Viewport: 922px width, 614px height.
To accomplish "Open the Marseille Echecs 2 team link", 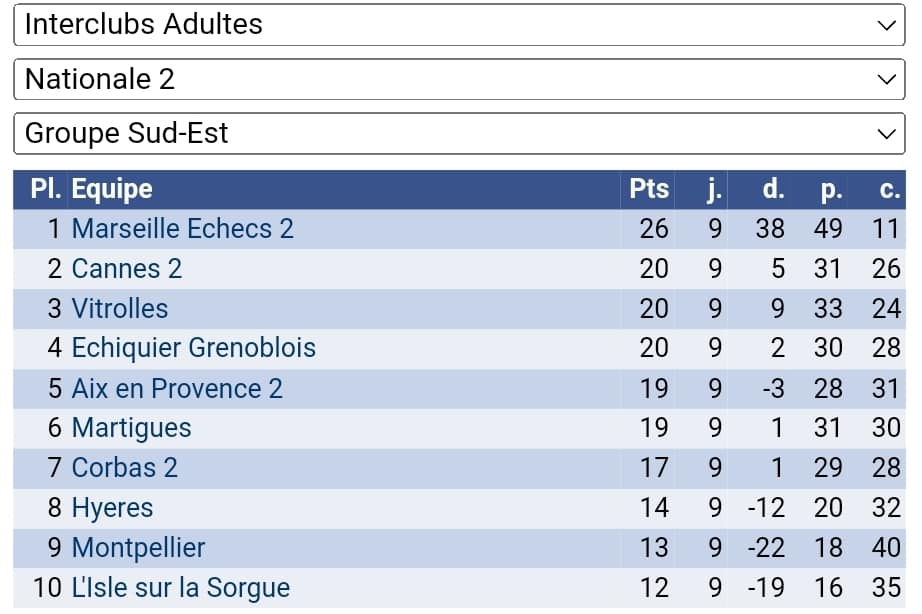I will [x=183, y=229].
